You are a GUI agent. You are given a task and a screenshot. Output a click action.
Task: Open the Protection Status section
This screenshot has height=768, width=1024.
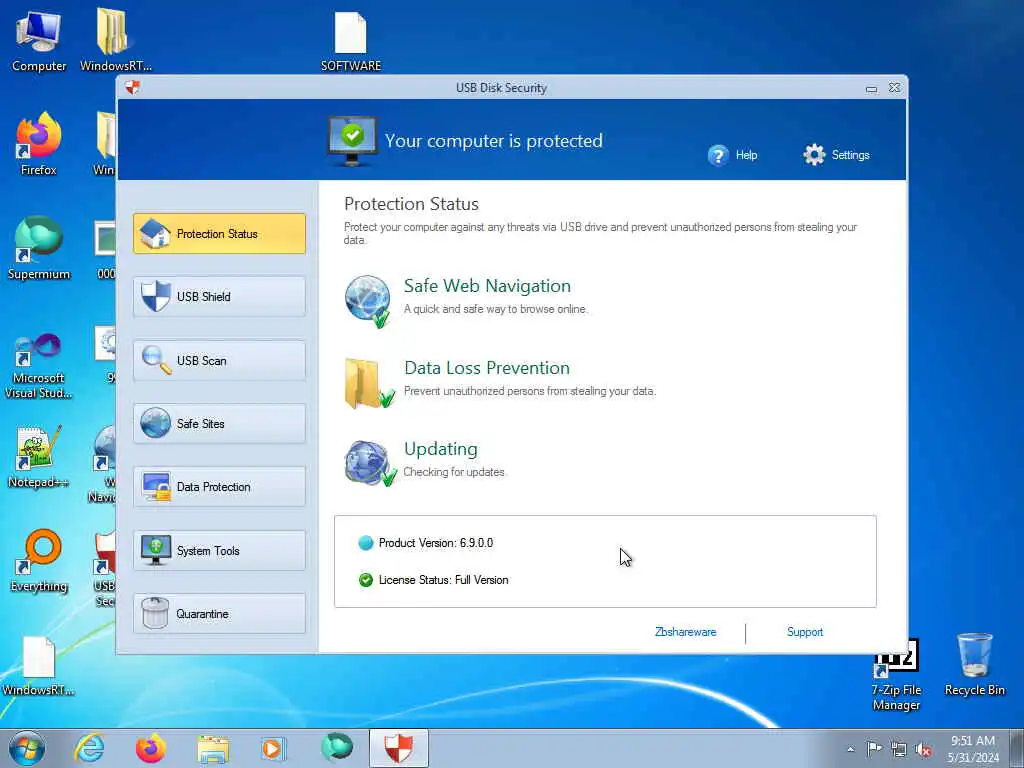[x=219, y=233]
